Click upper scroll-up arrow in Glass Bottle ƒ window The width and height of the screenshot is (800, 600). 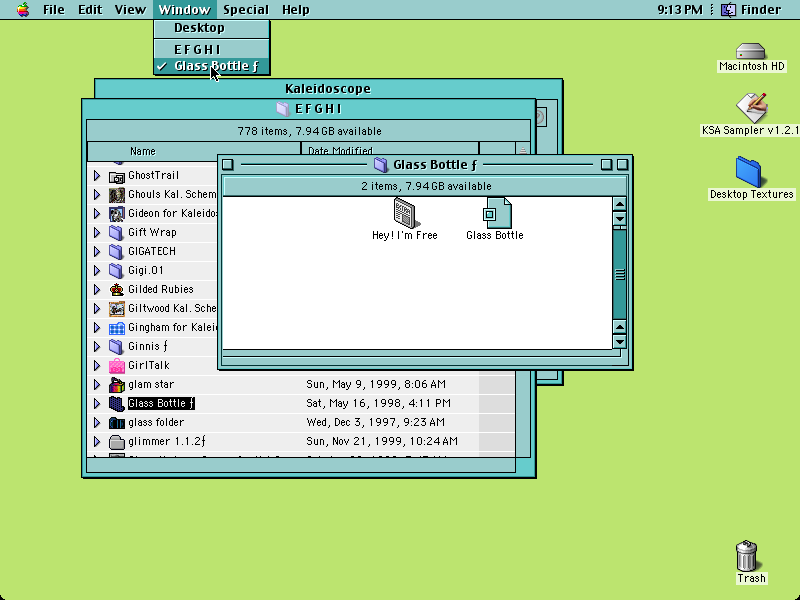[x=619, y=204]
